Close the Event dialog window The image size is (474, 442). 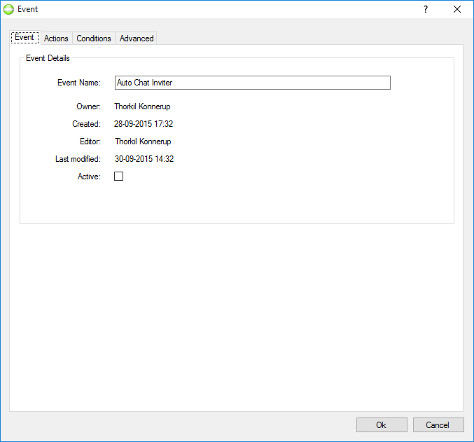(457, 9)
